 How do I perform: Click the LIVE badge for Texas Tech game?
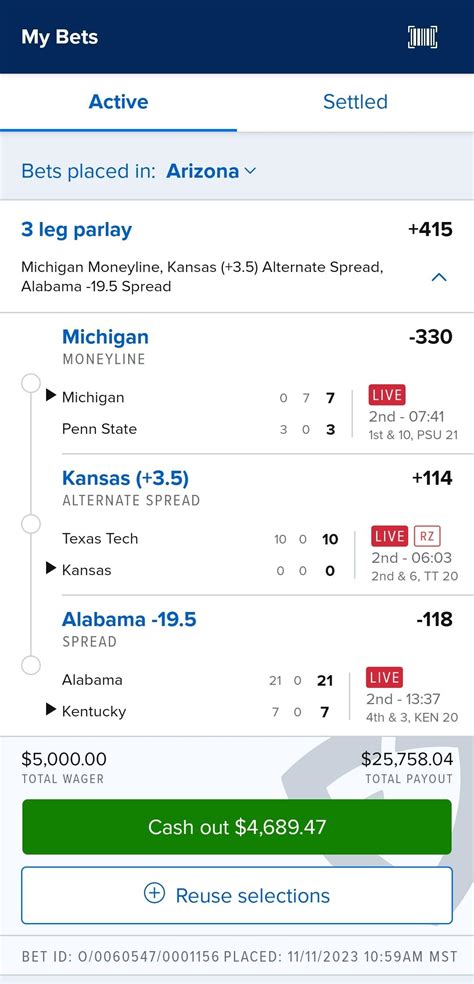(x=389, y=537)
